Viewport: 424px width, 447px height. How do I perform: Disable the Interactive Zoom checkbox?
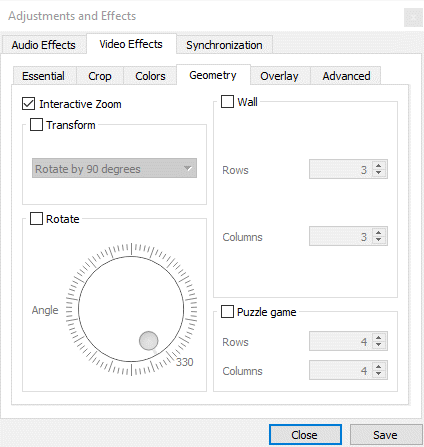pos(28,104)
